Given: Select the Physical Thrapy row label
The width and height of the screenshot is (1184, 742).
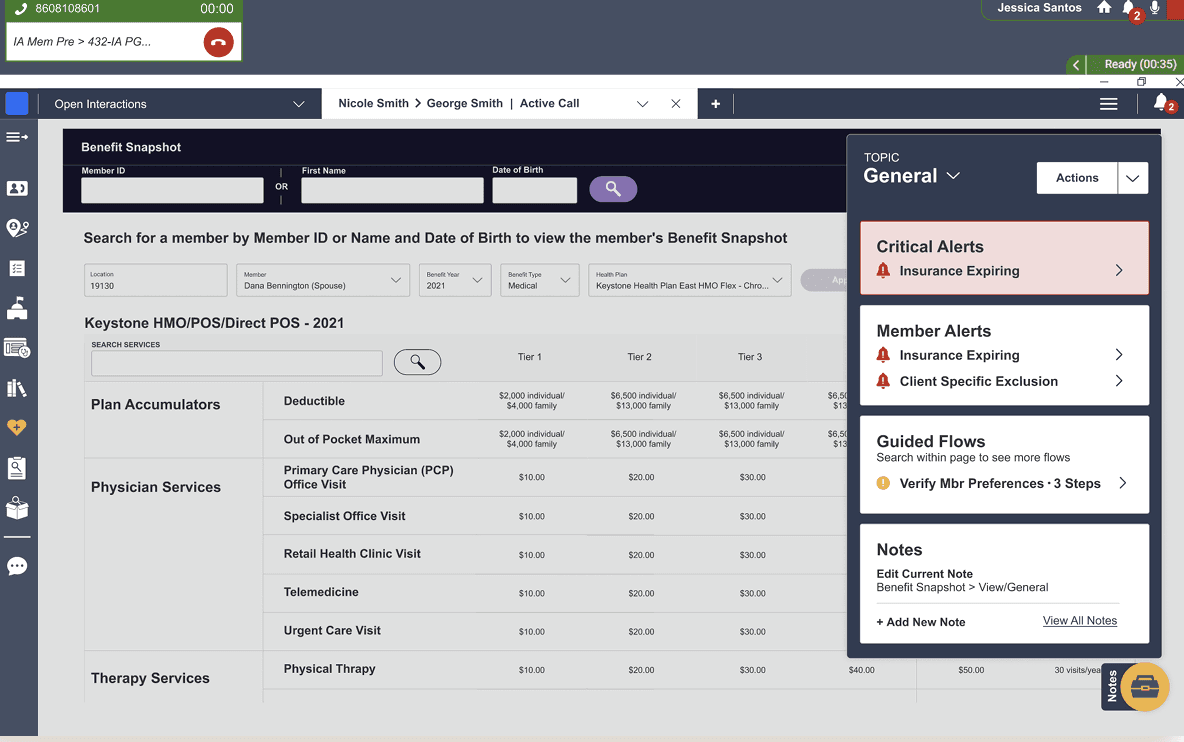Looking at the screenshot, I should coord(329,669).
